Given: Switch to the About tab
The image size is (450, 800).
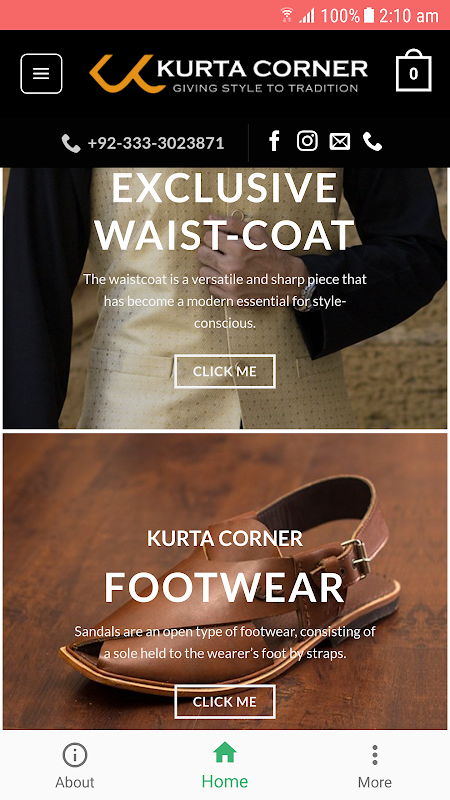Looking at the screenshot, I should coord(75,766).
